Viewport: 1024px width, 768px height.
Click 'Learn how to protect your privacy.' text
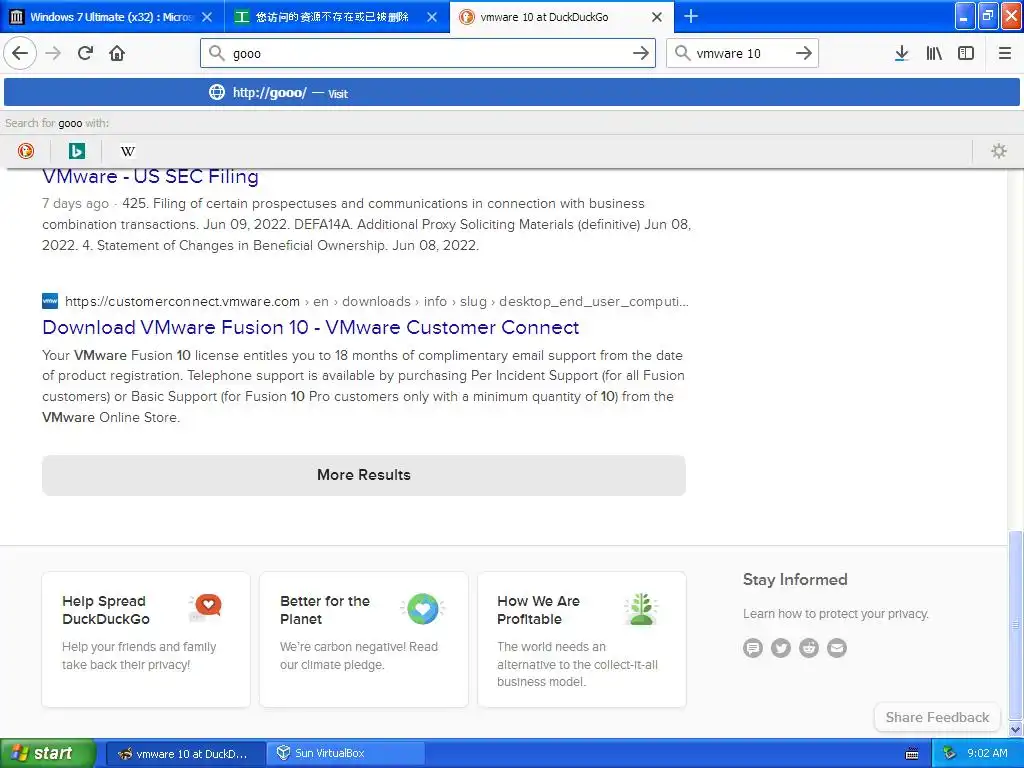point(835,614)
